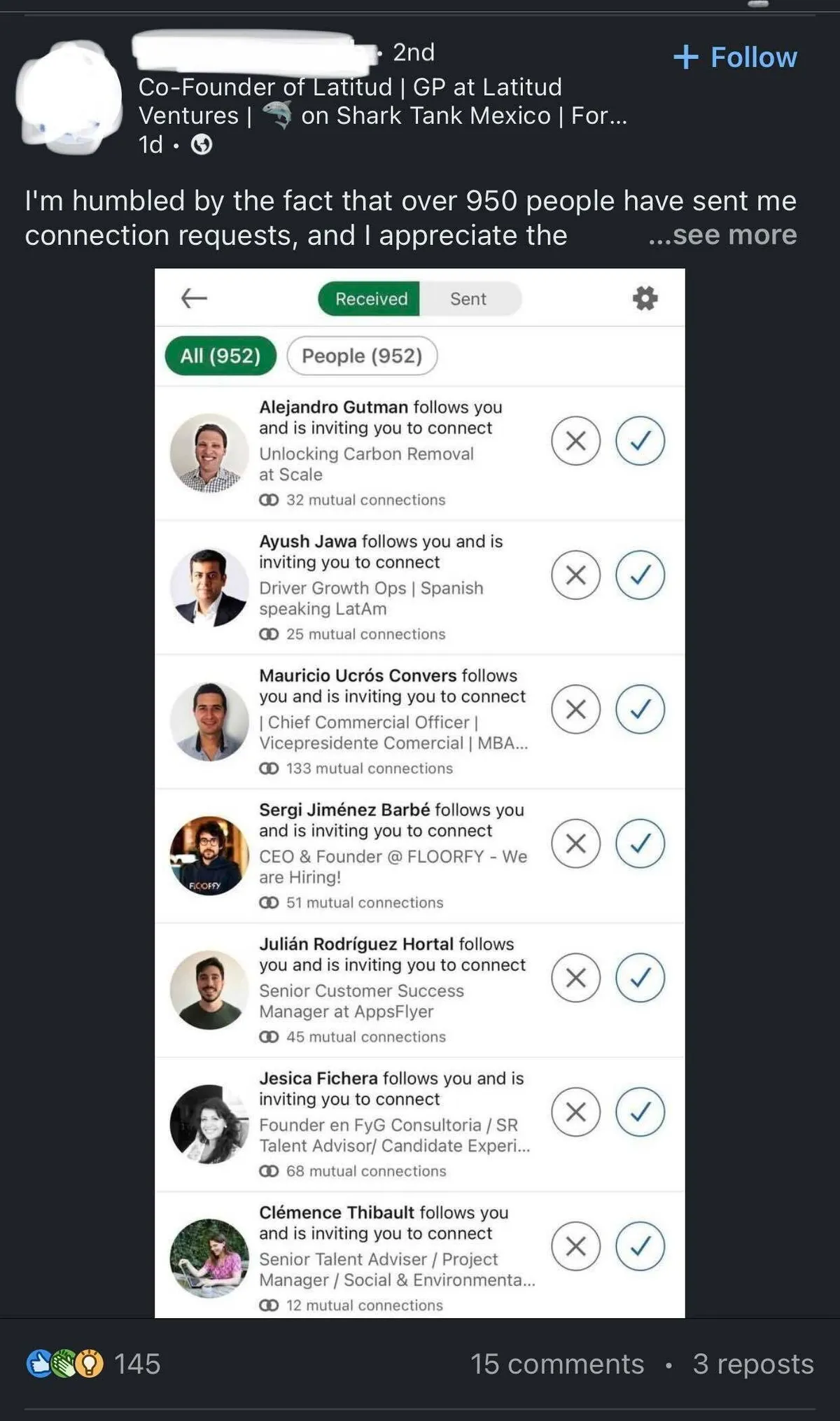
Task: Tap the back arrow in invitations
Action: tap(194, 298)
